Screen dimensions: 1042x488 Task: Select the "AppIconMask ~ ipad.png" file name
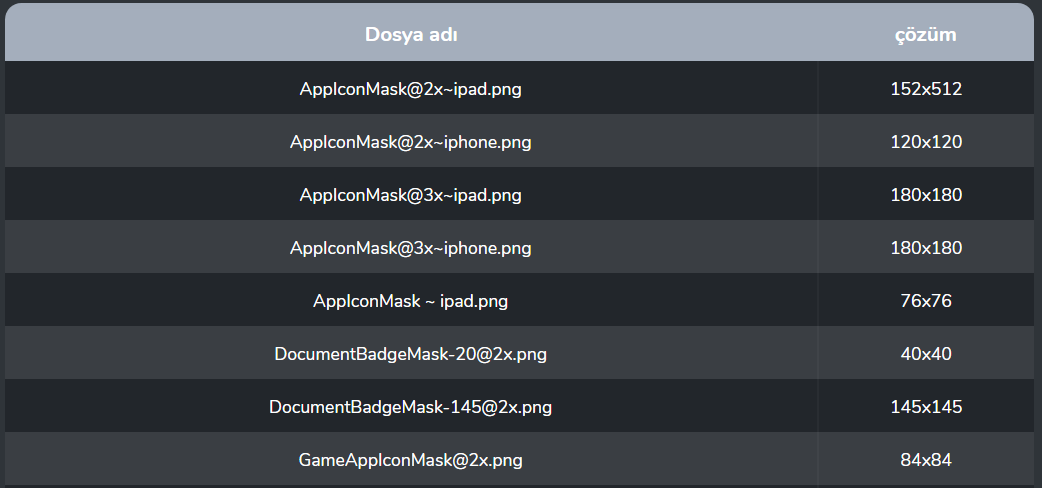pyautogui.click(x=411, y=301)
